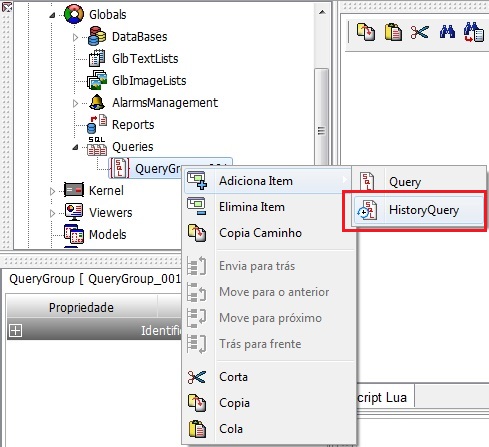This screenshot has height=447, width=489.
Task: Expand the Identific property group plus box
Action: pos(16,331)
